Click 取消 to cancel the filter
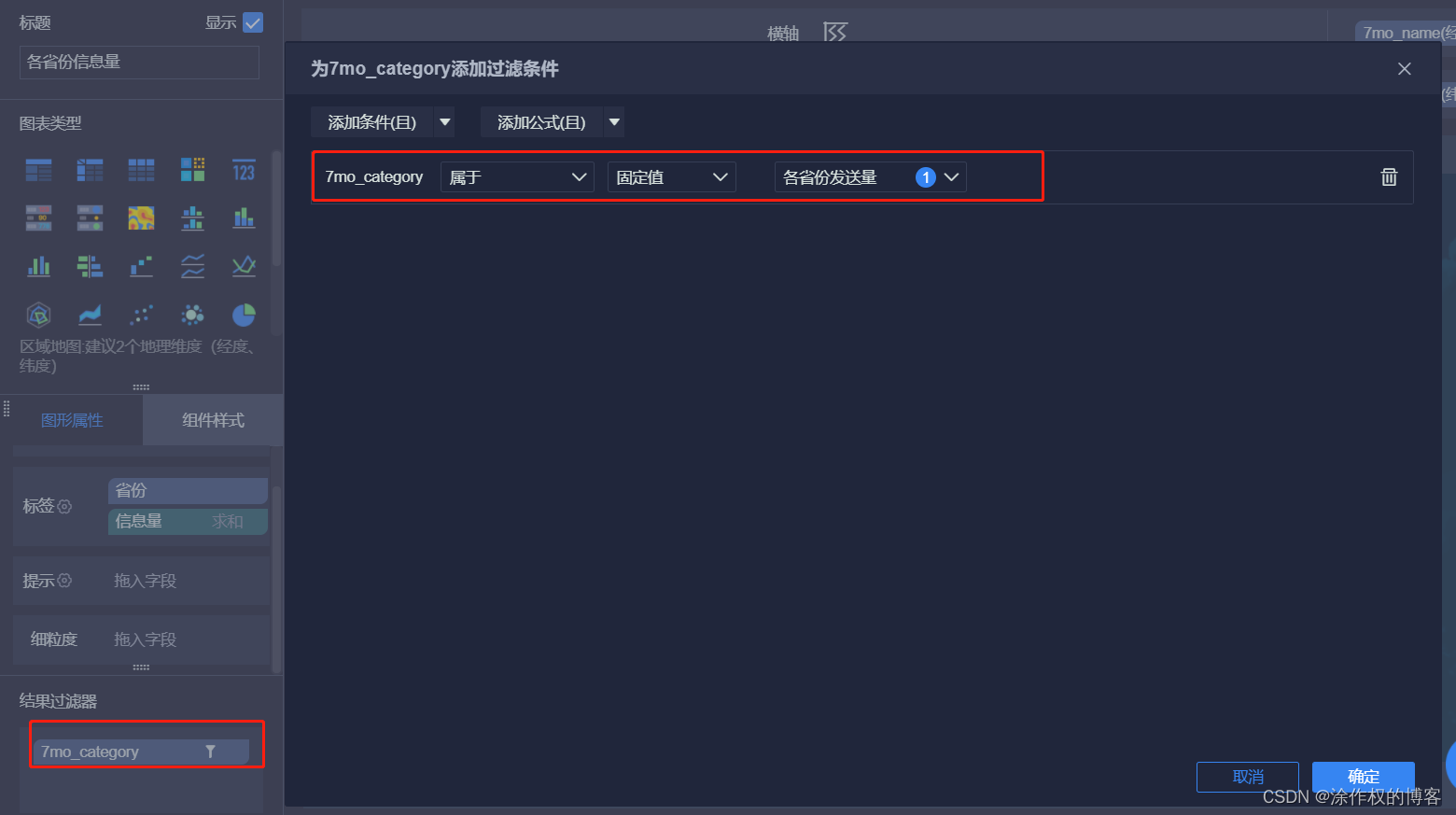 1248,777
